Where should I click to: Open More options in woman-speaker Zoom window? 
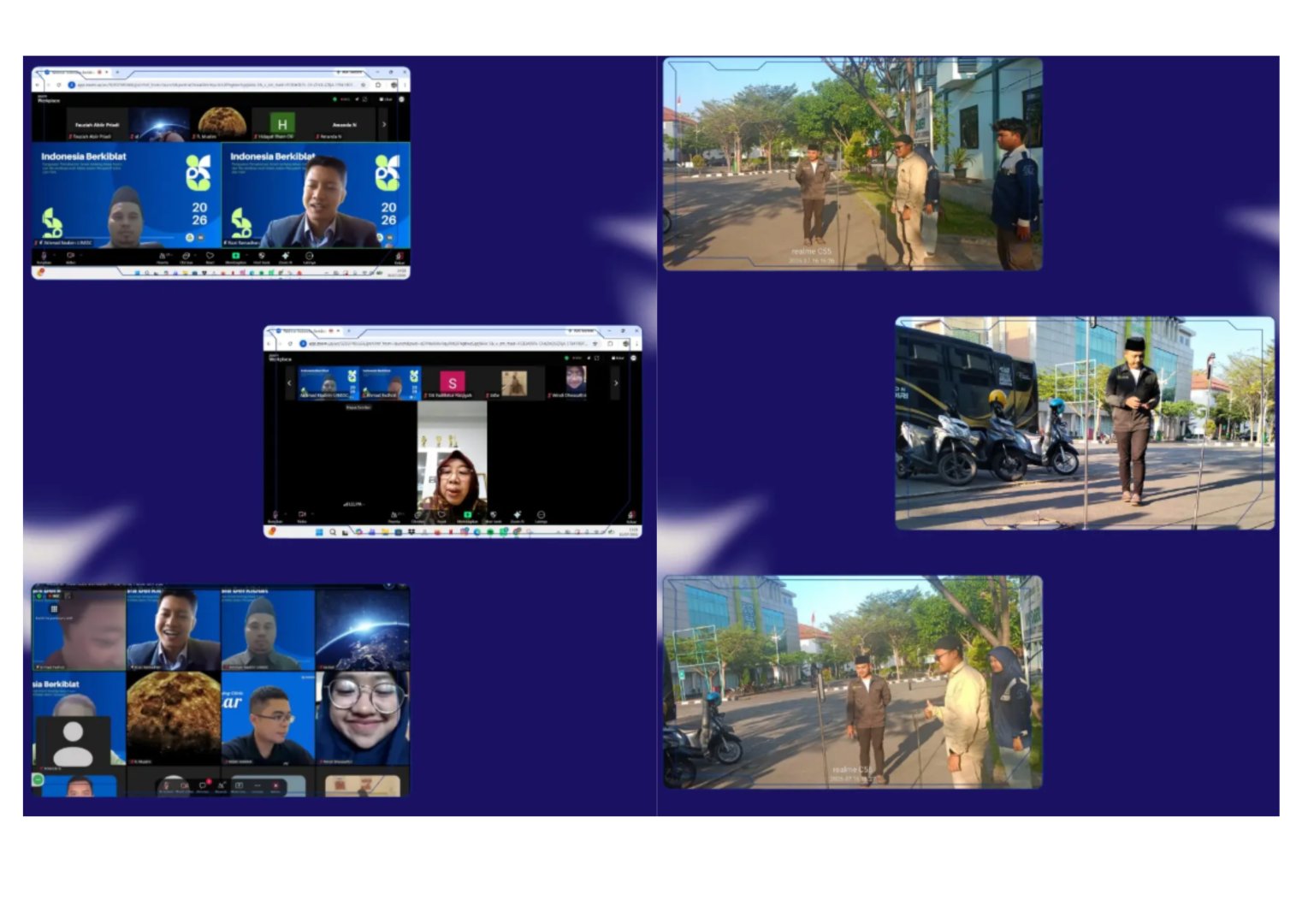click(x=541, y=516)
